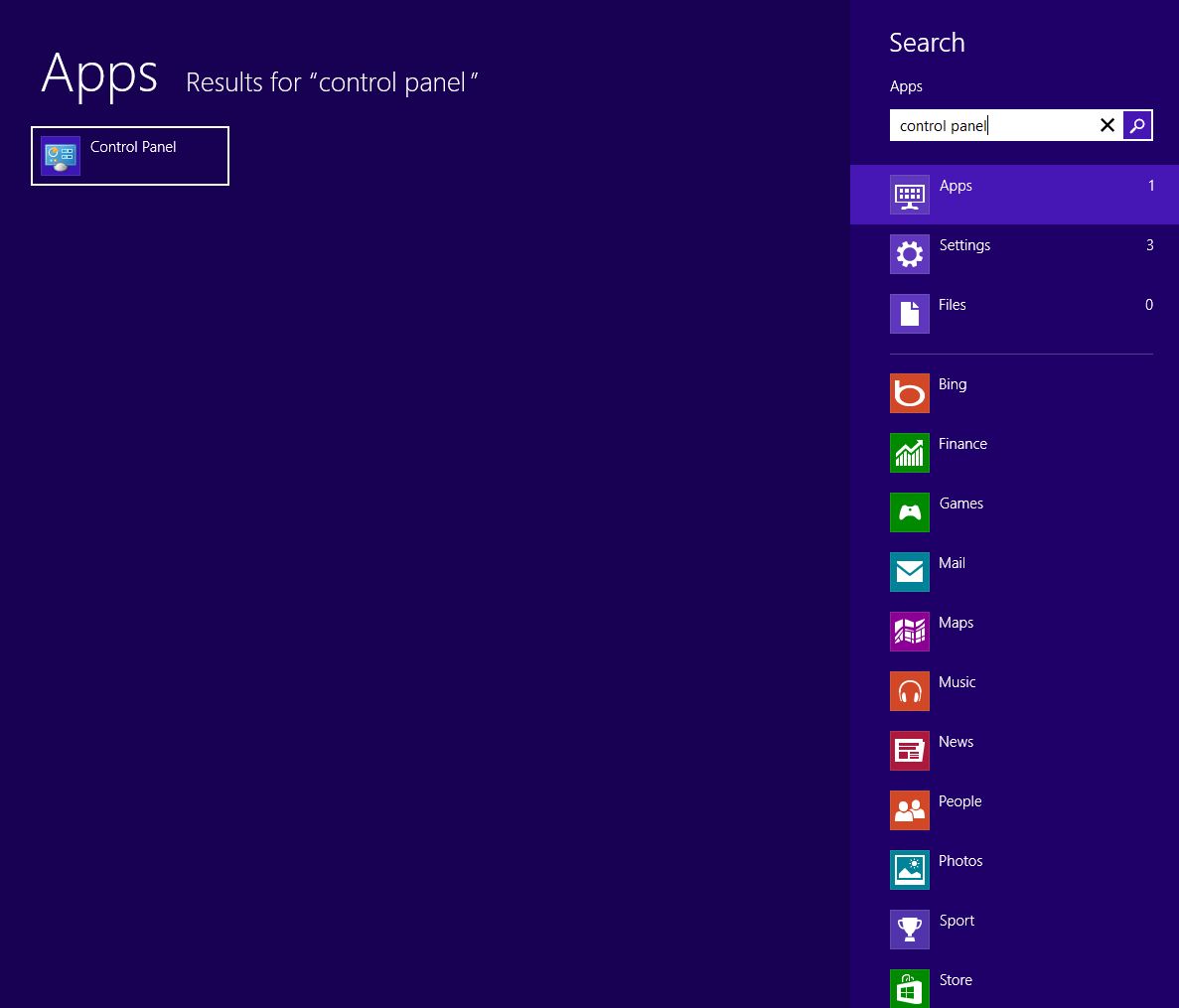Search within Games
Image resolution: width=1179 pixels, height=1008 pixels.
pos(1014,511)
